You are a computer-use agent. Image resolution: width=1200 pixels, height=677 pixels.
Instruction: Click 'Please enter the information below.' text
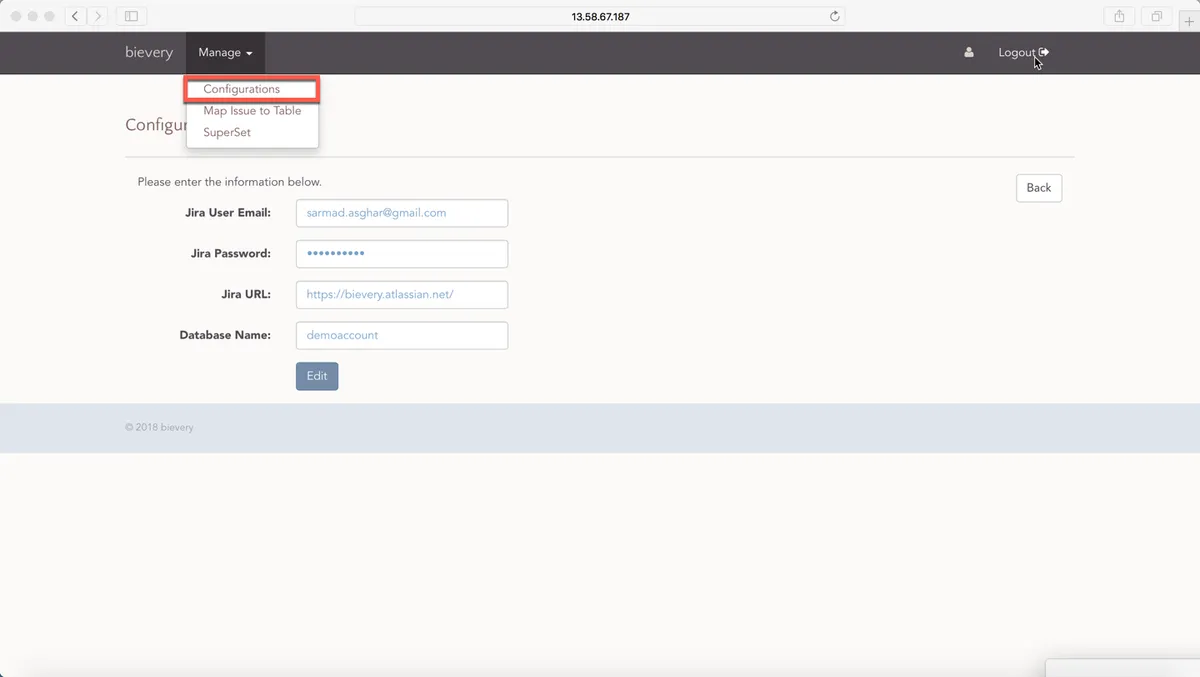coord(230,182)
